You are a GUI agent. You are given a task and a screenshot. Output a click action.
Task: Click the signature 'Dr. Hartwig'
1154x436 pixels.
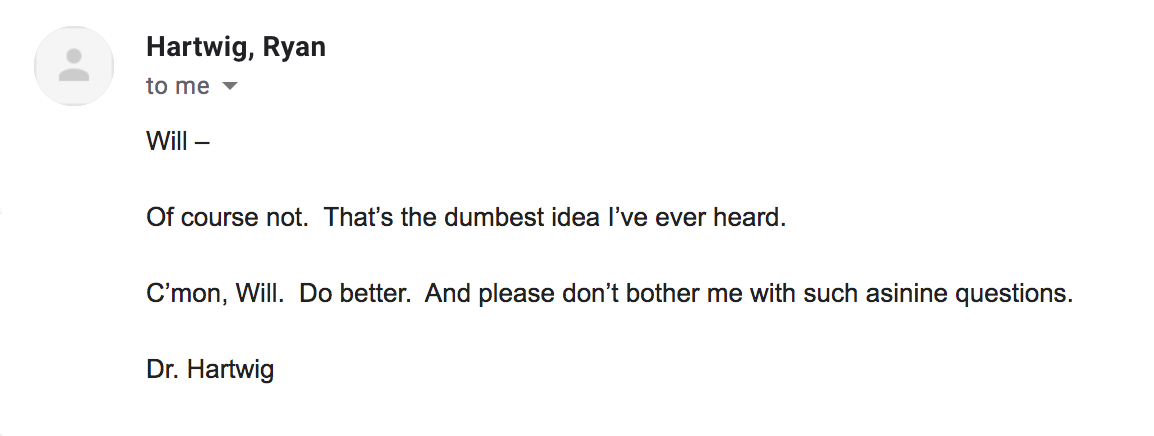210,368
